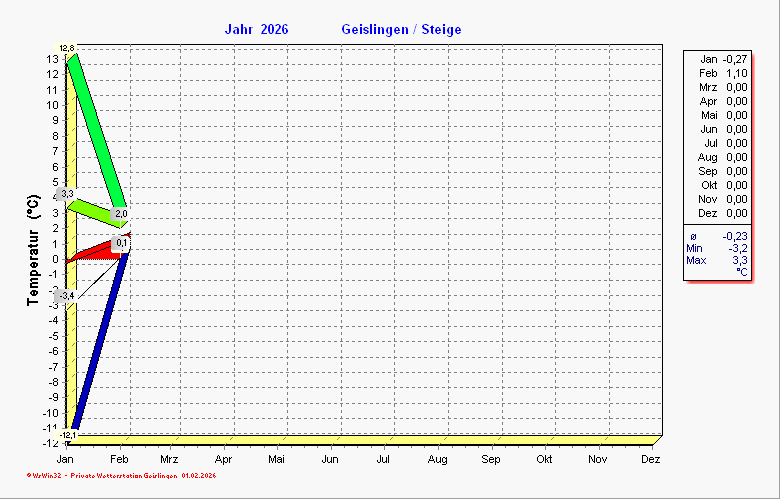Click the Min -3,2 summary entry

(716, 248)
